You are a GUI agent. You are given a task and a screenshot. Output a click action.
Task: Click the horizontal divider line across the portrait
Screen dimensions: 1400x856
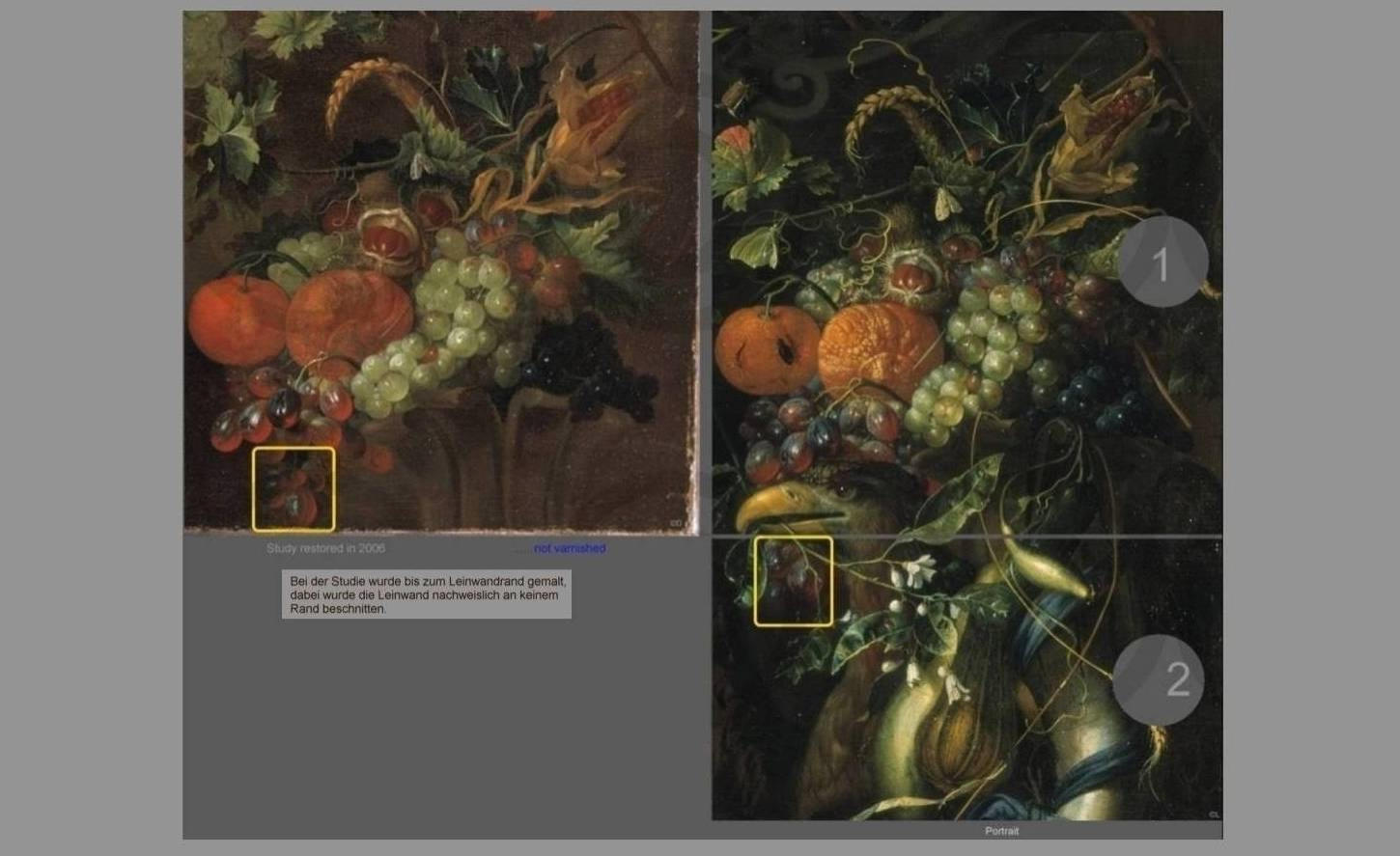click(966, 536)
